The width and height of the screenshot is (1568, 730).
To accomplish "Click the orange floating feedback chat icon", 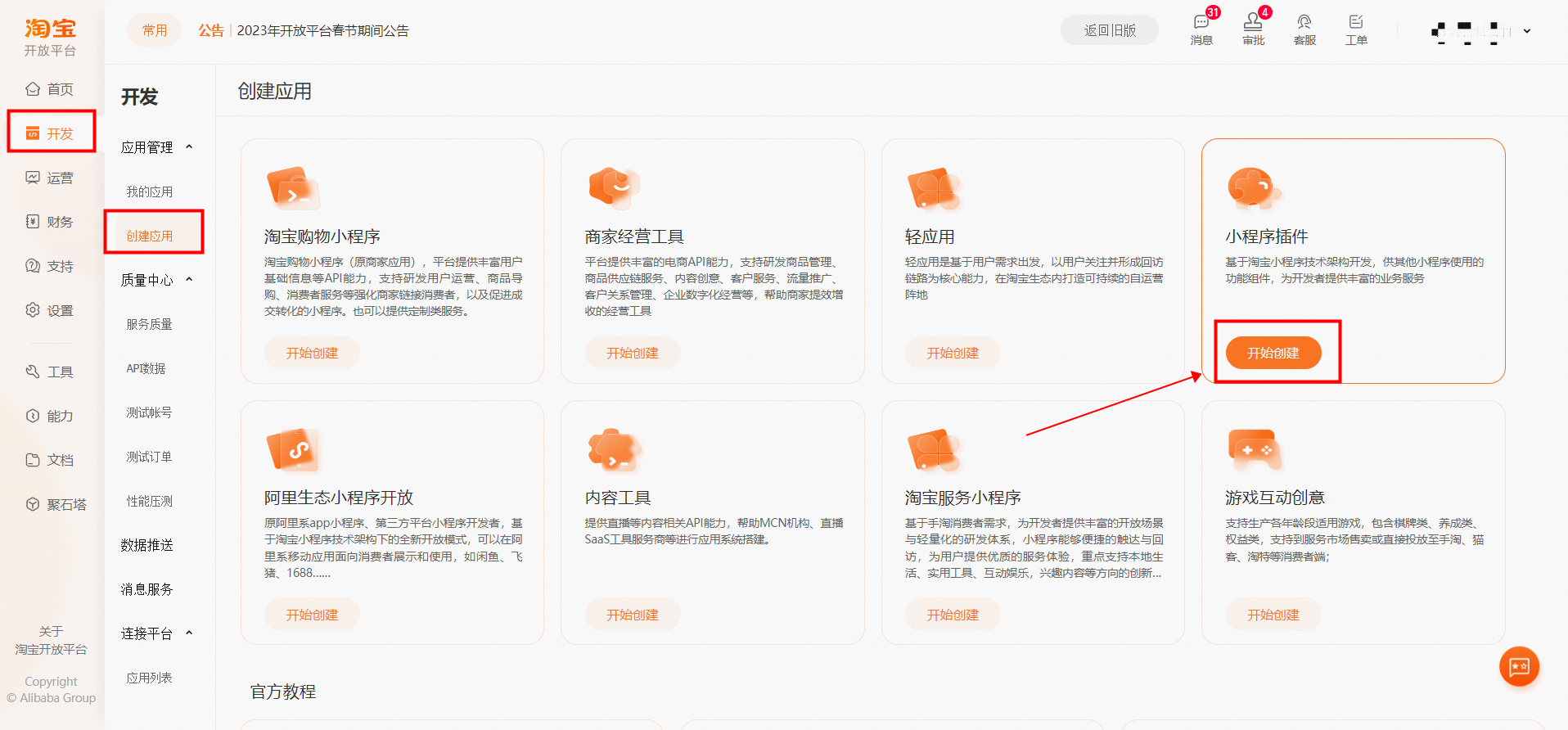I will [1519, 667].
